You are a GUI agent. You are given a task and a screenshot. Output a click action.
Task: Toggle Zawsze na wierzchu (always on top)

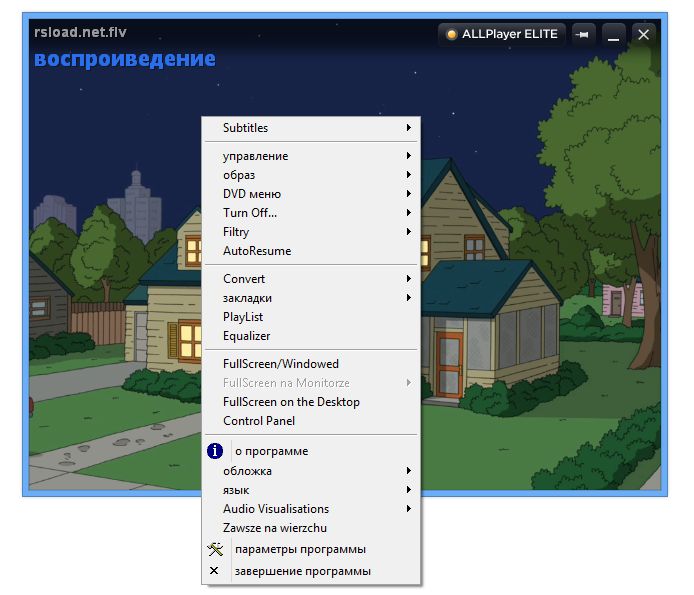click(311, 528)
